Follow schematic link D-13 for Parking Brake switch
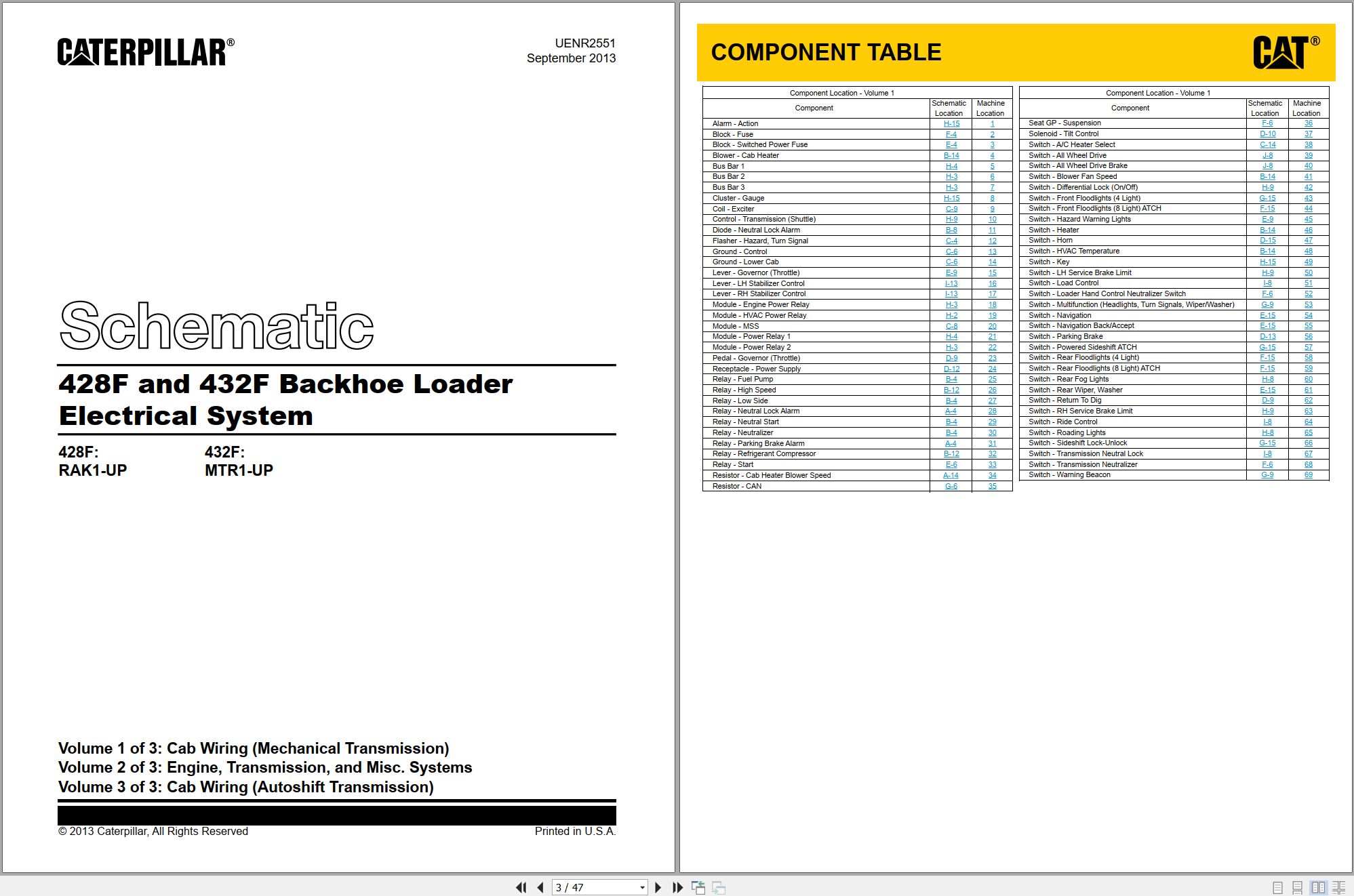This screenshot has width=1354, height=896. tap(1267, 336)
